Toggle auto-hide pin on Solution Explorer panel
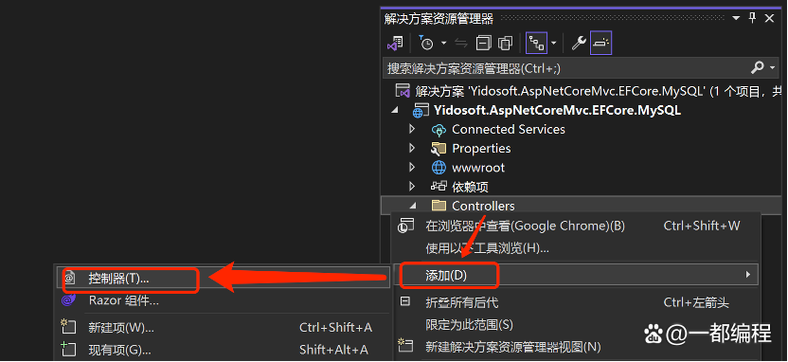The width and height of the screenshot is (788, 362). pos(752,19)
